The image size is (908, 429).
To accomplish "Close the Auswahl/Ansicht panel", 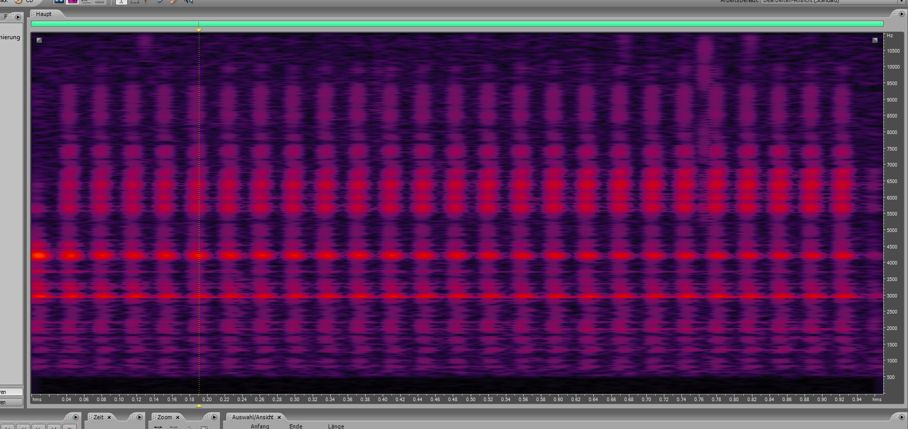I will click(279, 417).
